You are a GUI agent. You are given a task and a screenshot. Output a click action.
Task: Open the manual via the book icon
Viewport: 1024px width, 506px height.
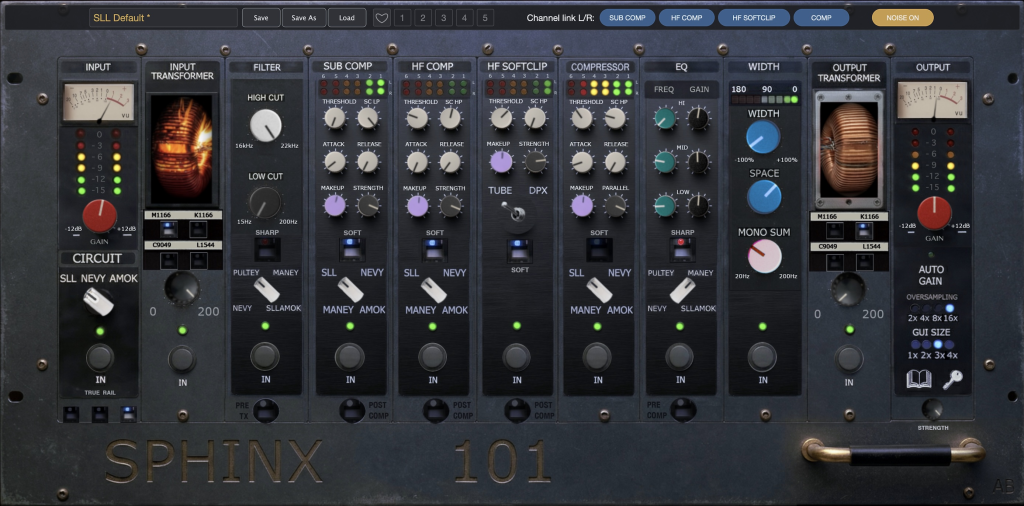[x=919, y=379]
